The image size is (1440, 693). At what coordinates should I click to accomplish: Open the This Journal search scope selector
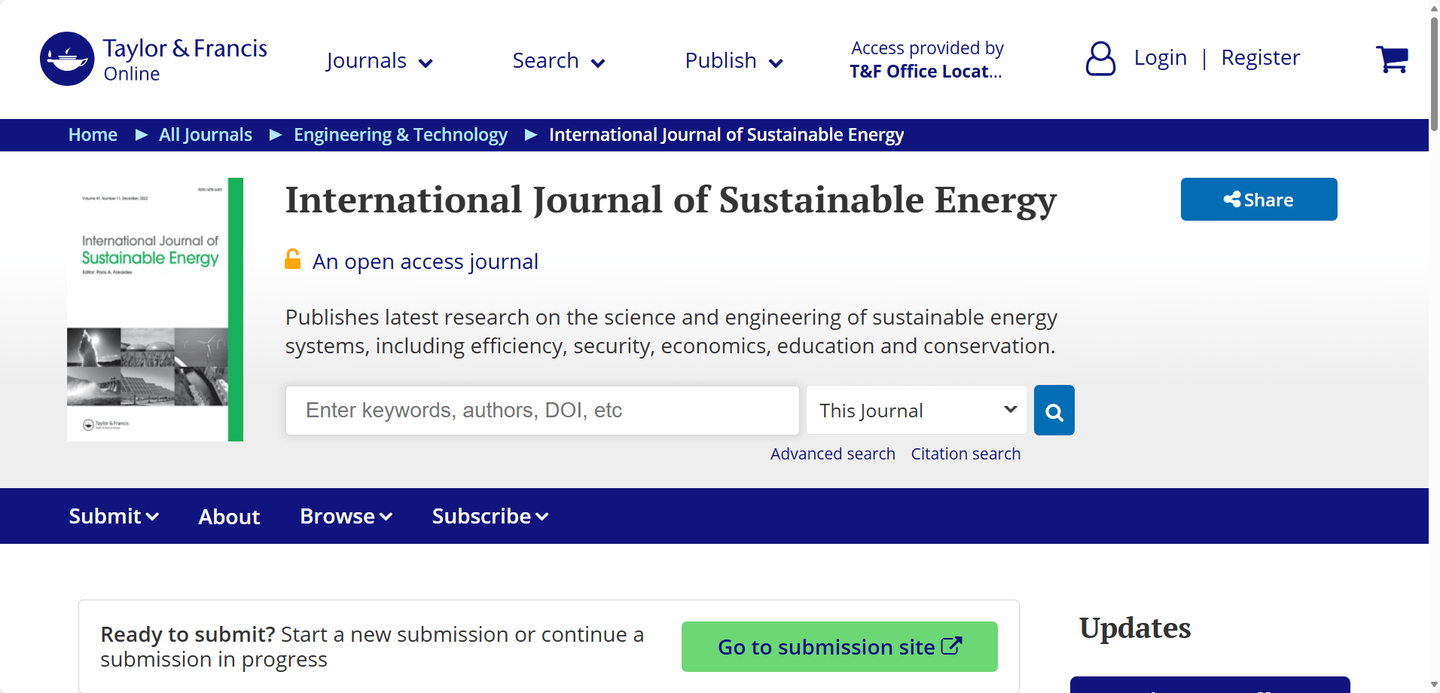pos(916,410)
